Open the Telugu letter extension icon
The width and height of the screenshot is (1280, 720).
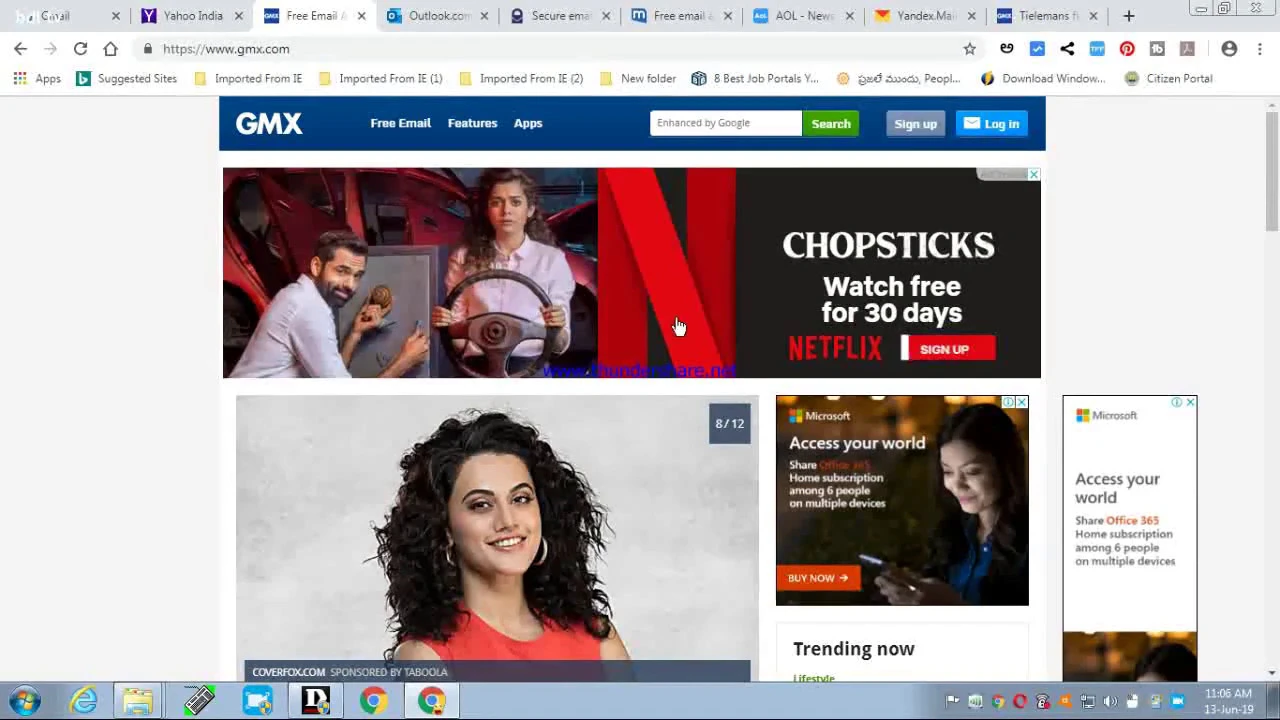click(1007, 48)
